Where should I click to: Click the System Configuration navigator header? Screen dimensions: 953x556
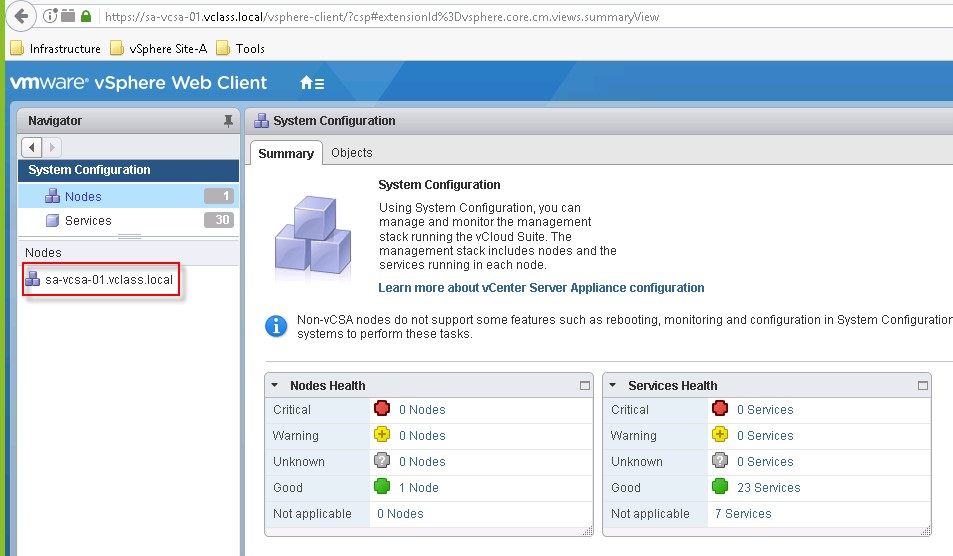(x=128, y=170)
